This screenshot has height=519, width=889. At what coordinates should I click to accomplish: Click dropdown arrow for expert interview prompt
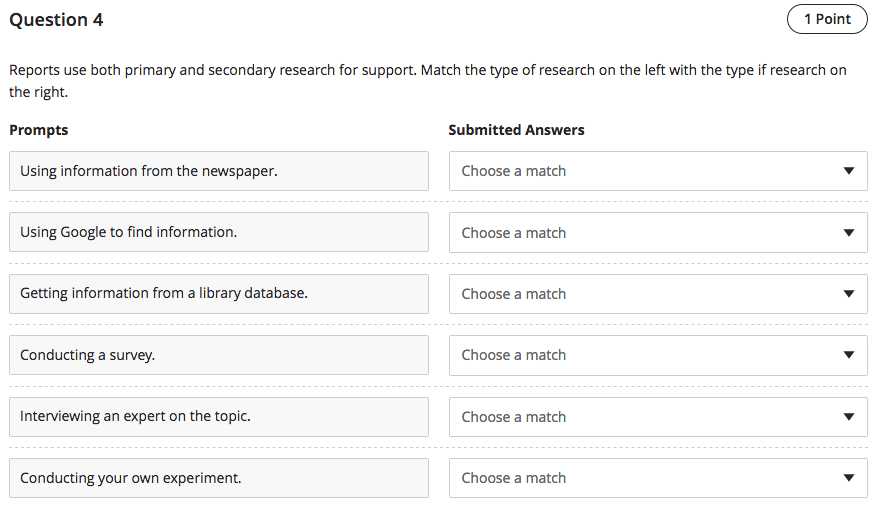(x=848, y=417)
